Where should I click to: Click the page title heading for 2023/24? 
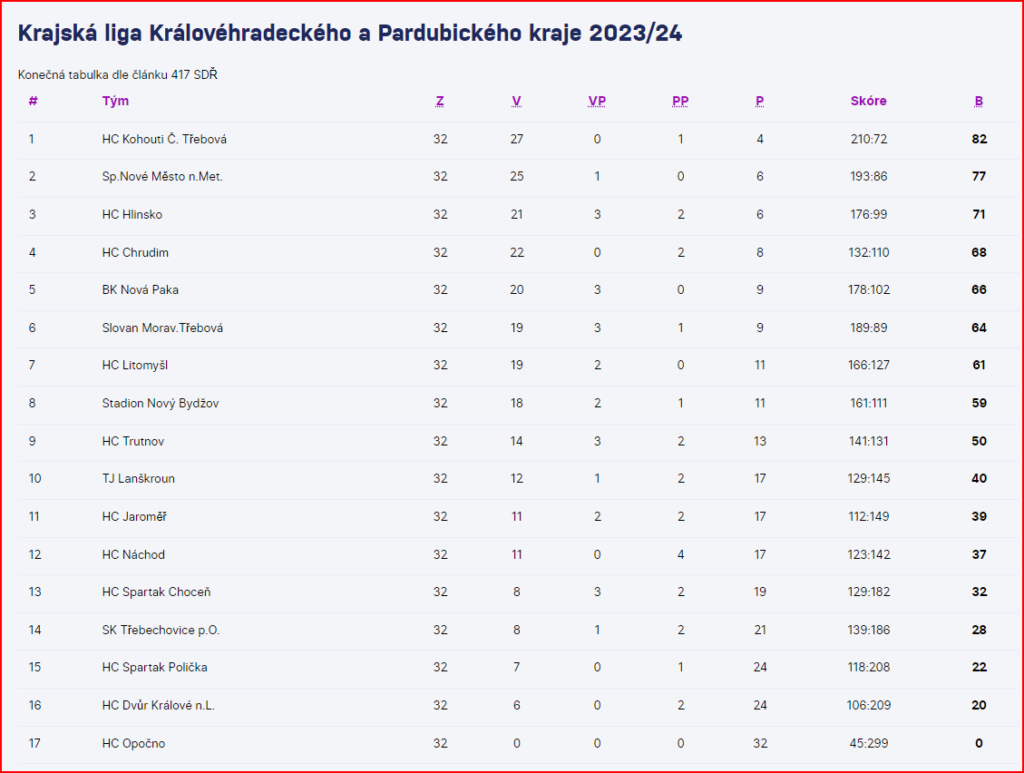coord(350,33)
